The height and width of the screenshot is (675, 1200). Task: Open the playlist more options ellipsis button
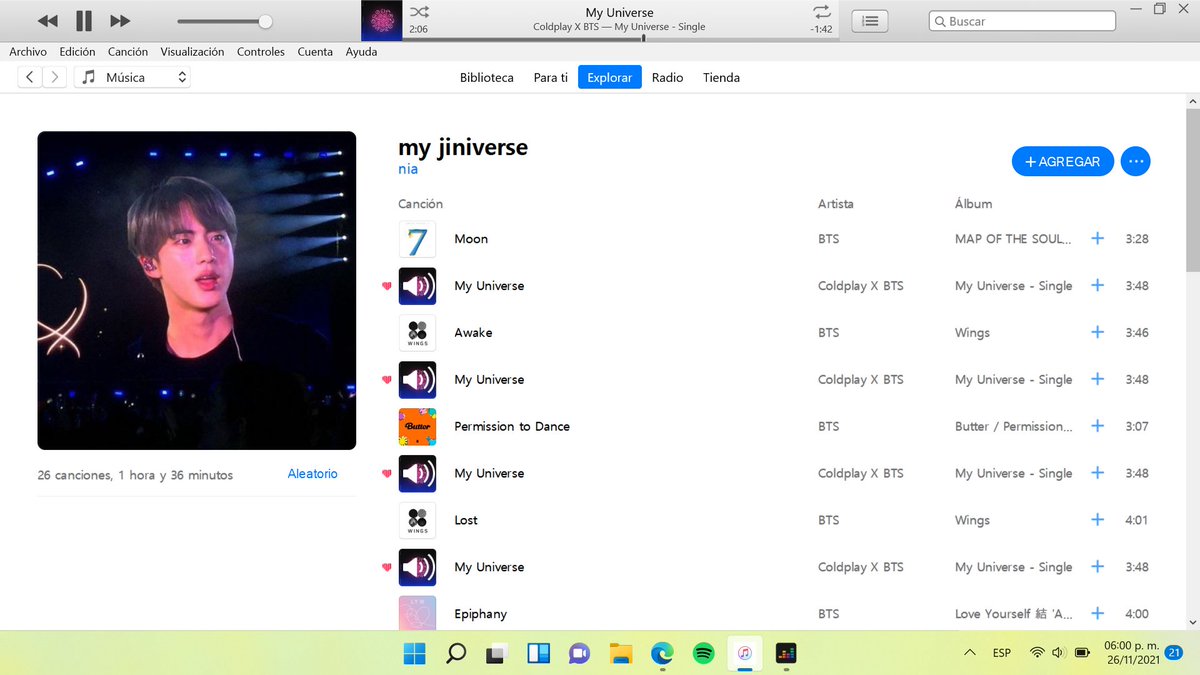(x=1135, y=161)
